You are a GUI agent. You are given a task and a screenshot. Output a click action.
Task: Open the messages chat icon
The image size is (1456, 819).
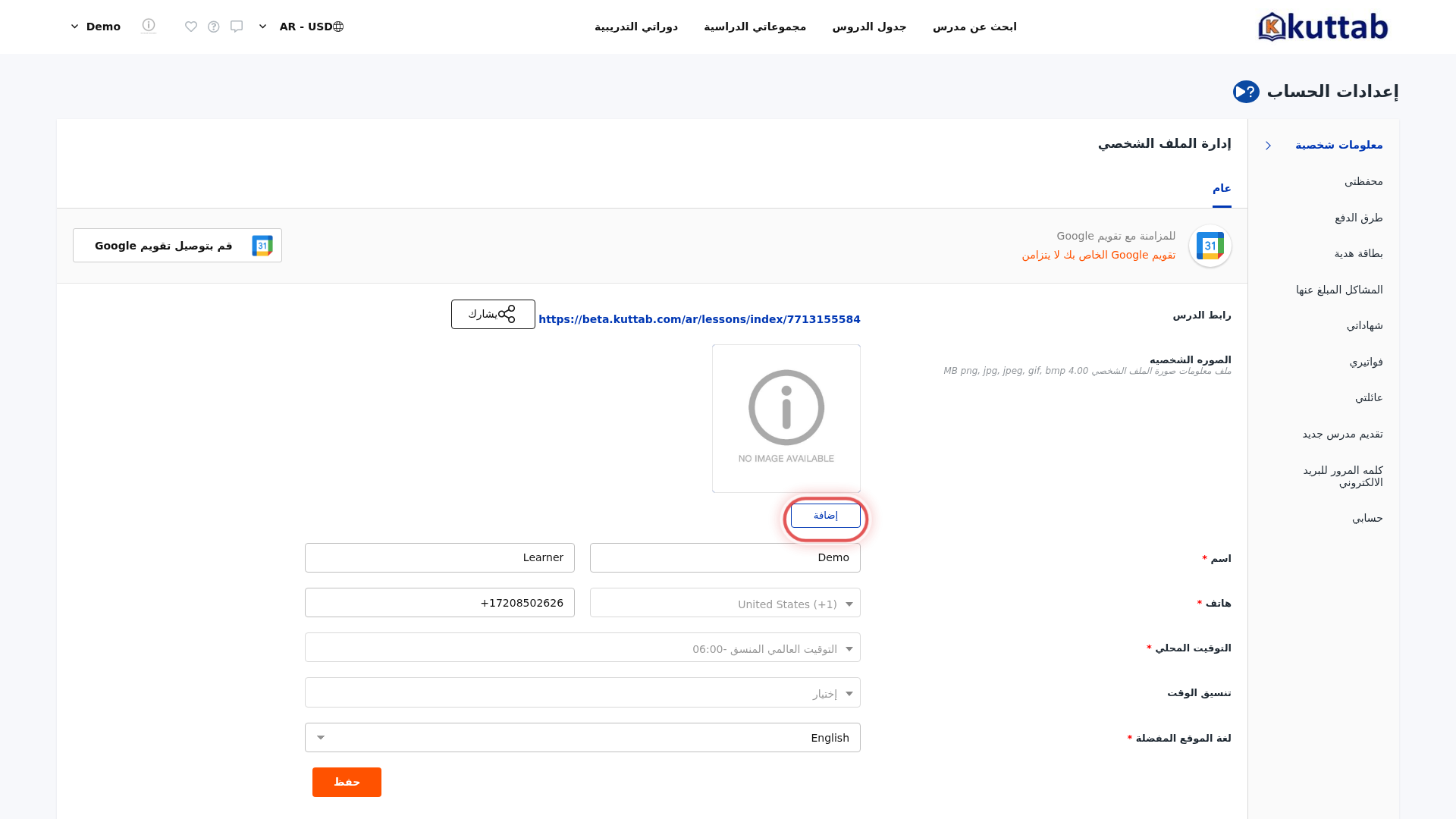point(237,27)
